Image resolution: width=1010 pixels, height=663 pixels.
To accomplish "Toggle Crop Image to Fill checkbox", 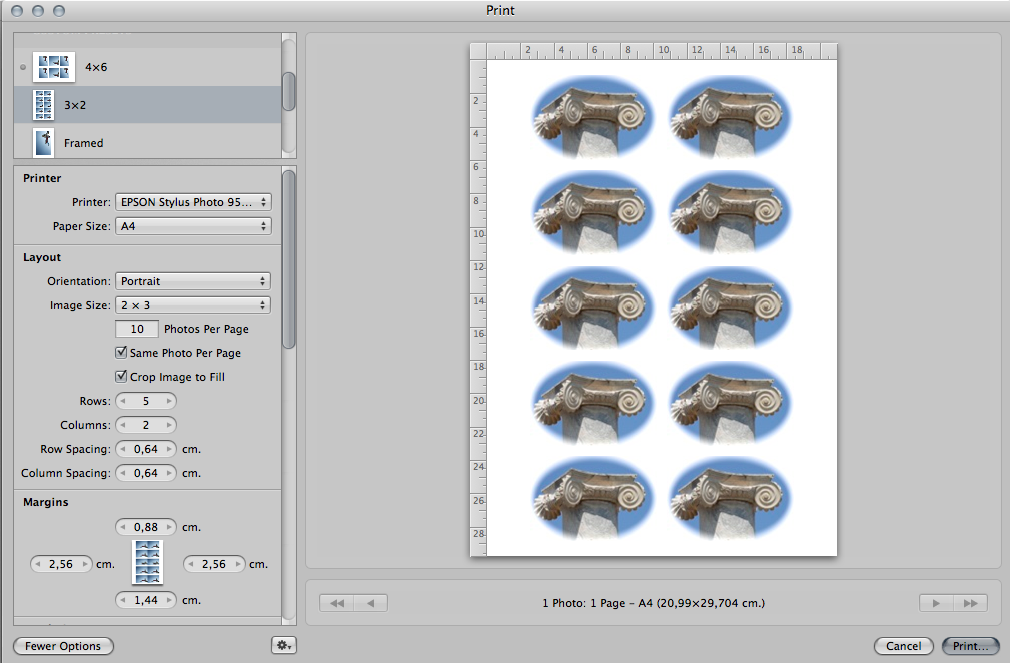I will [x=121, y=376].
